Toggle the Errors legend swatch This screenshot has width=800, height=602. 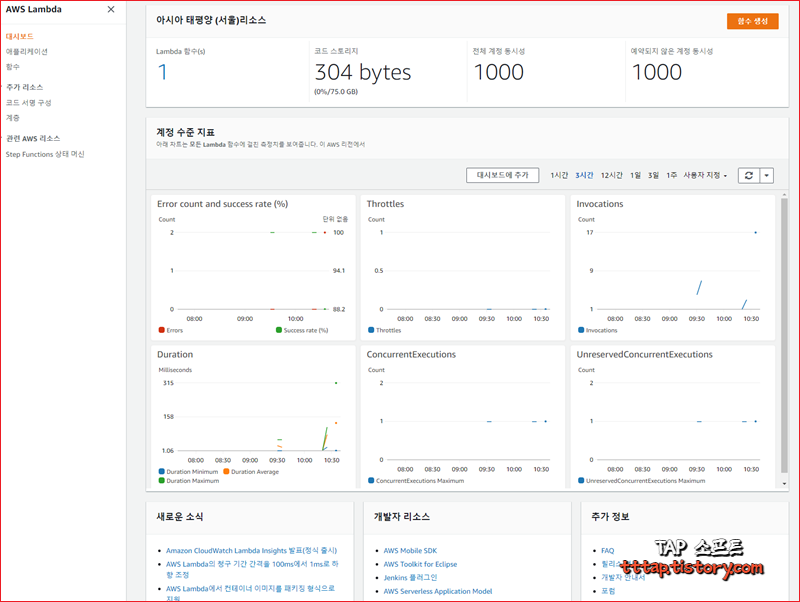coord(161,330)
